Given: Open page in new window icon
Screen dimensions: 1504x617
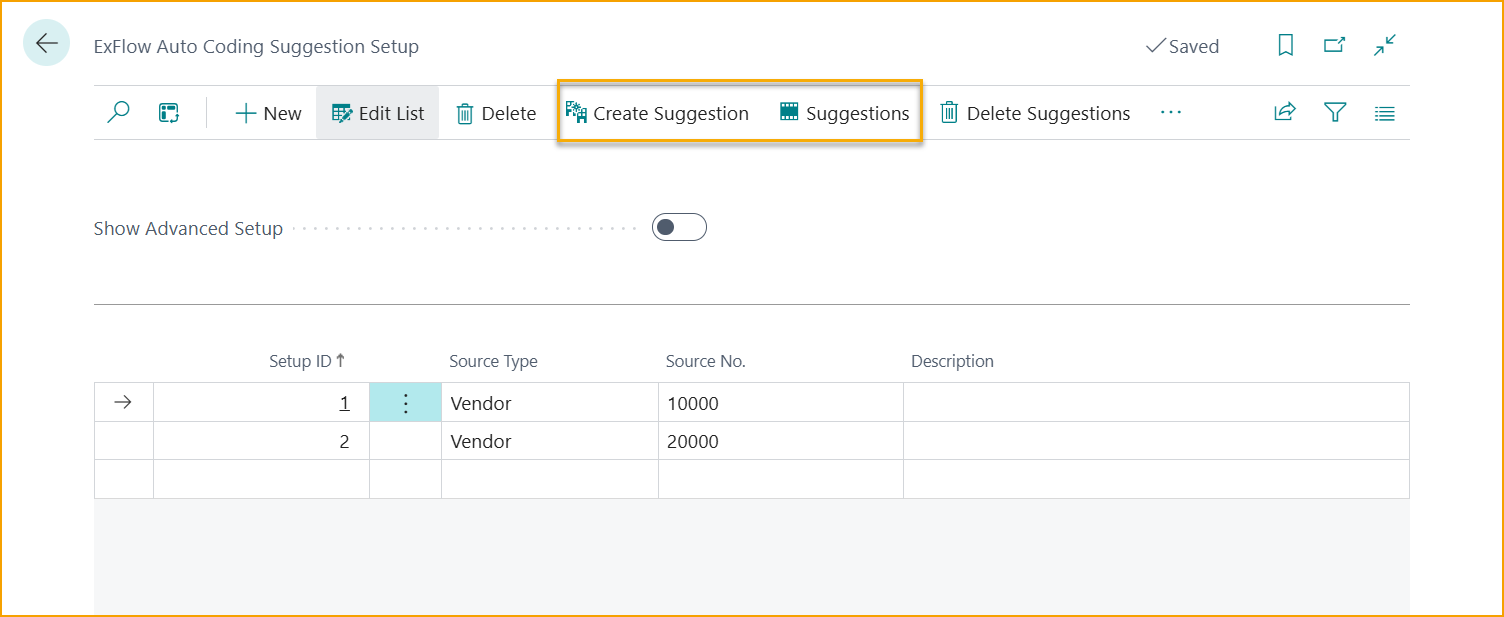Looking at the screenshot, I should coord(1334,45).
